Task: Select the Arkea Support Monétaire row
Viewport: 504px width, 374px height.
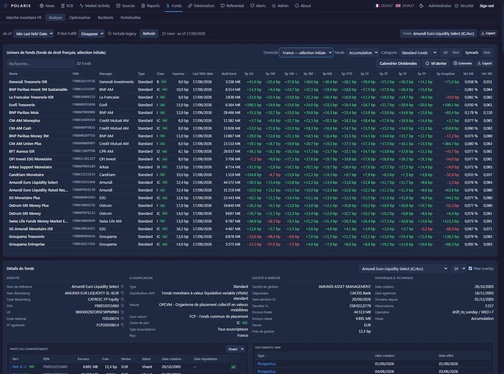Action: pyautogui.click(x=250, y=167)
